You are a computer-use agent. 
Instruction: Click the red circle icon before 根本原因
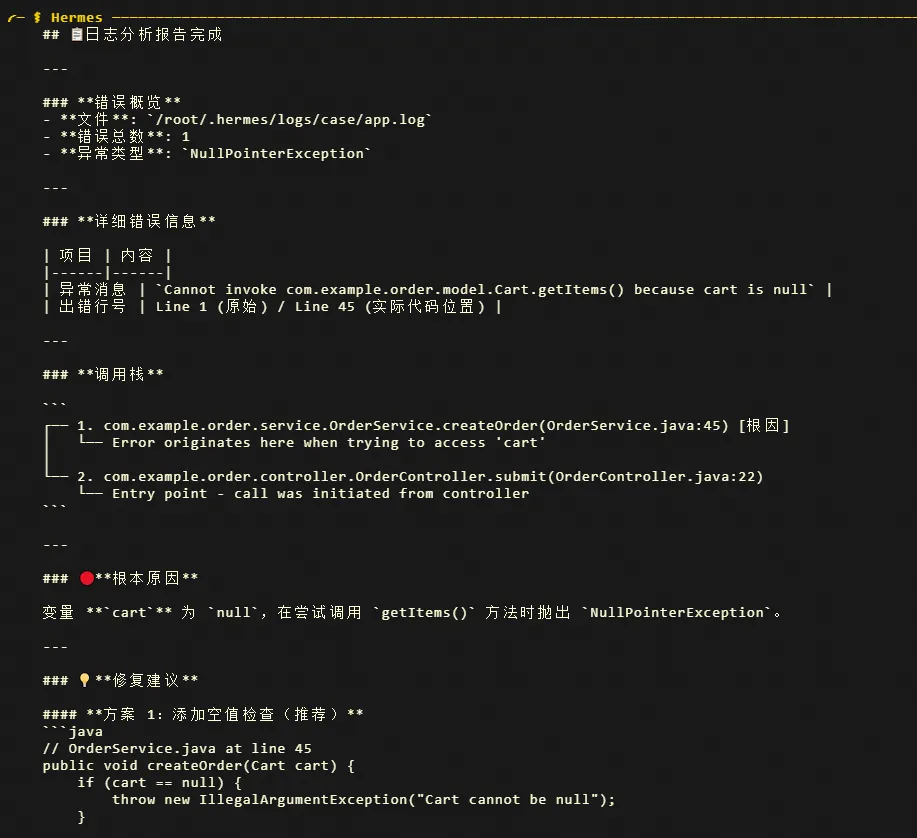(86, 579)
